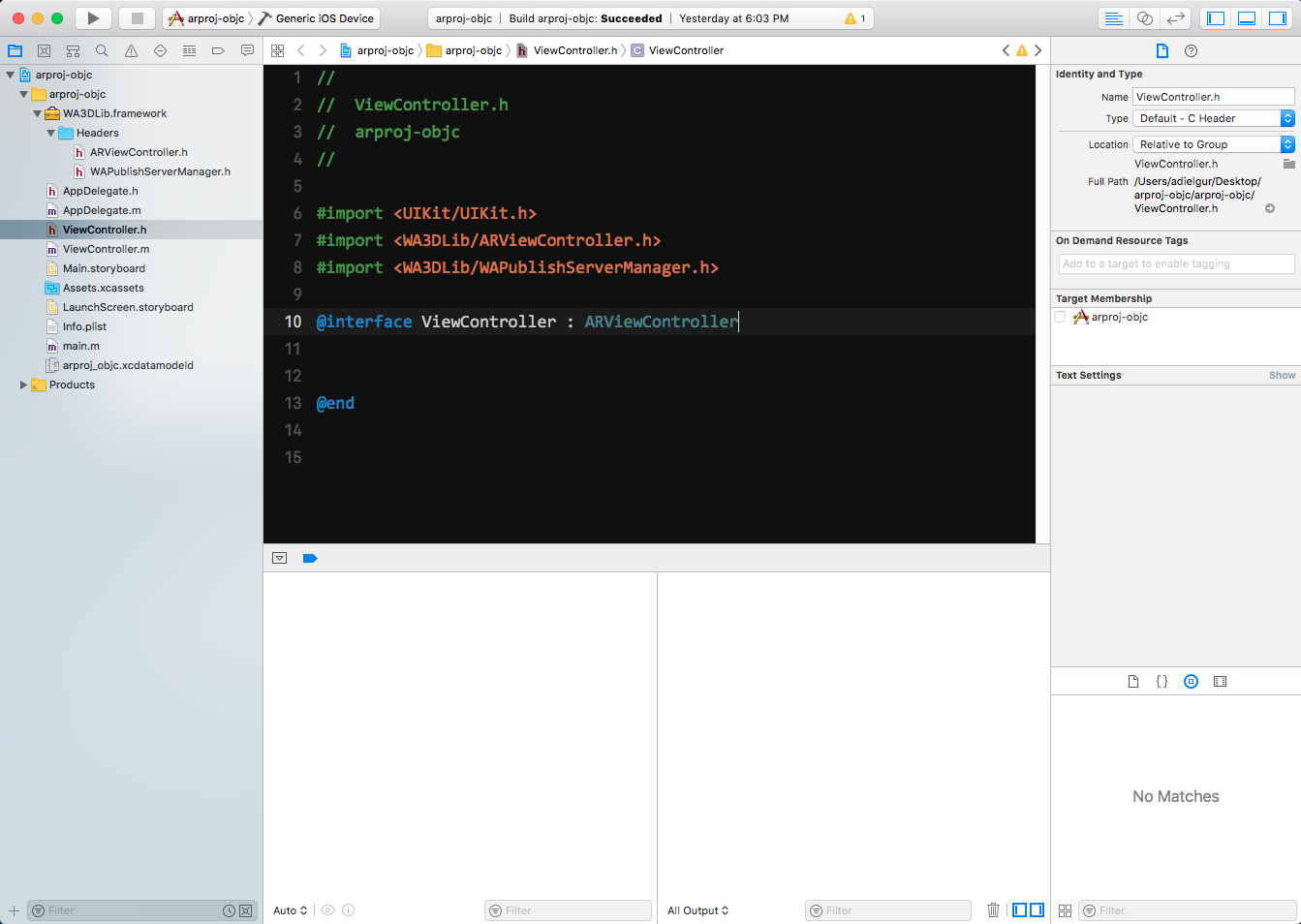The image size is (1301, 924).
Task: Show only the variables view pane
Action: tap(1019, 910)
